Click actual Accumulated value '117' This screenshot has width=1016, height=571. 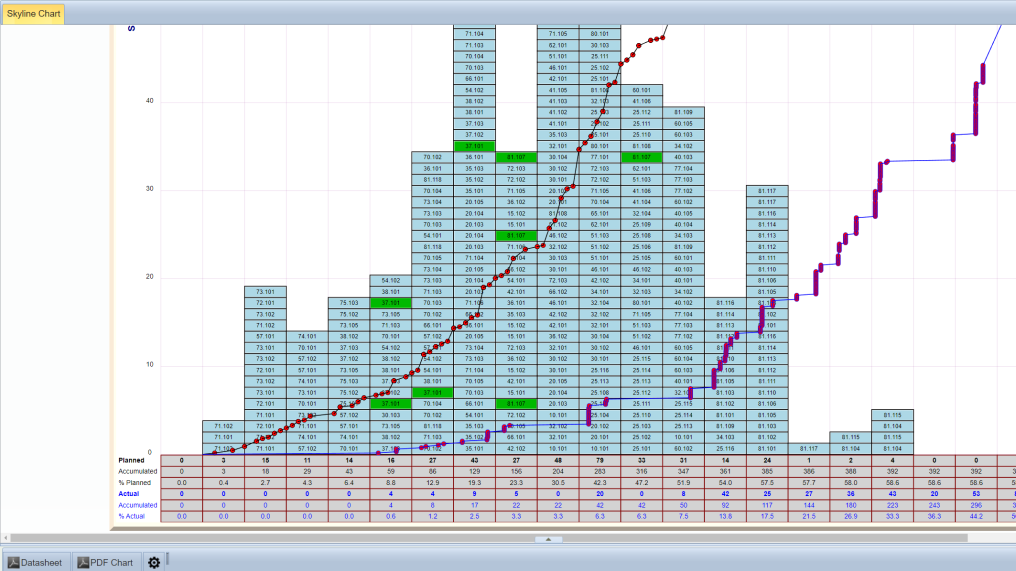pyautogui.click(x=767, y=505)
